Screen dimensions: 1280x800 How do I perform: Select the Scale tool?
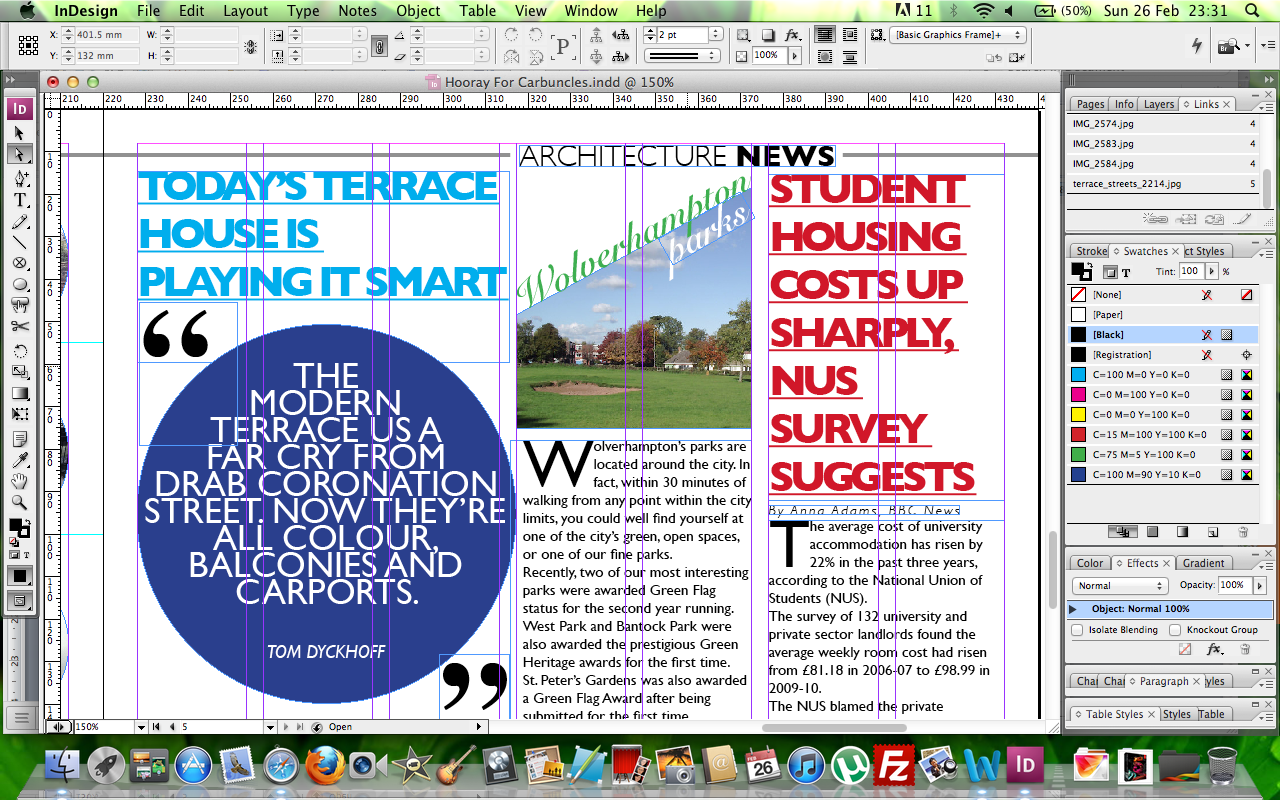(x=19, y=372)
